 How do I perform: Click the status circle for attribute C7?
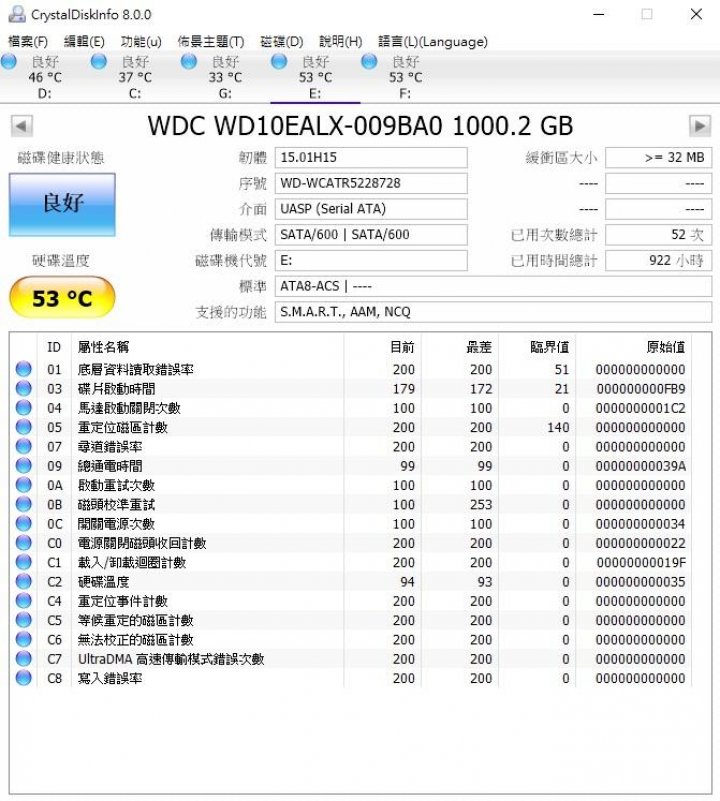point(24,658)
